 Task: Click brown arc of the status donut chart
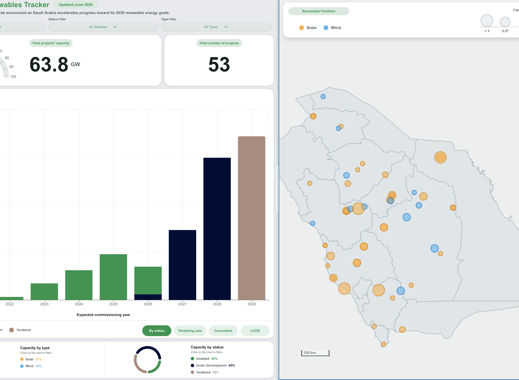coord(137,365)
